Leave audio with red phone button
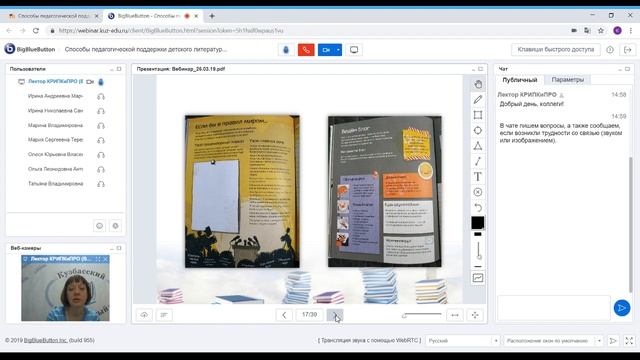This screenshot has height=360, width=640. (x=306, y=50)
